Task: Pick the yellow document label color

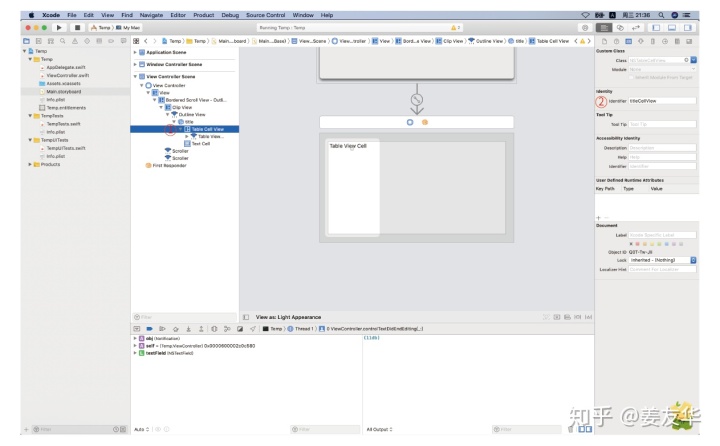Action: coord(652,244)
